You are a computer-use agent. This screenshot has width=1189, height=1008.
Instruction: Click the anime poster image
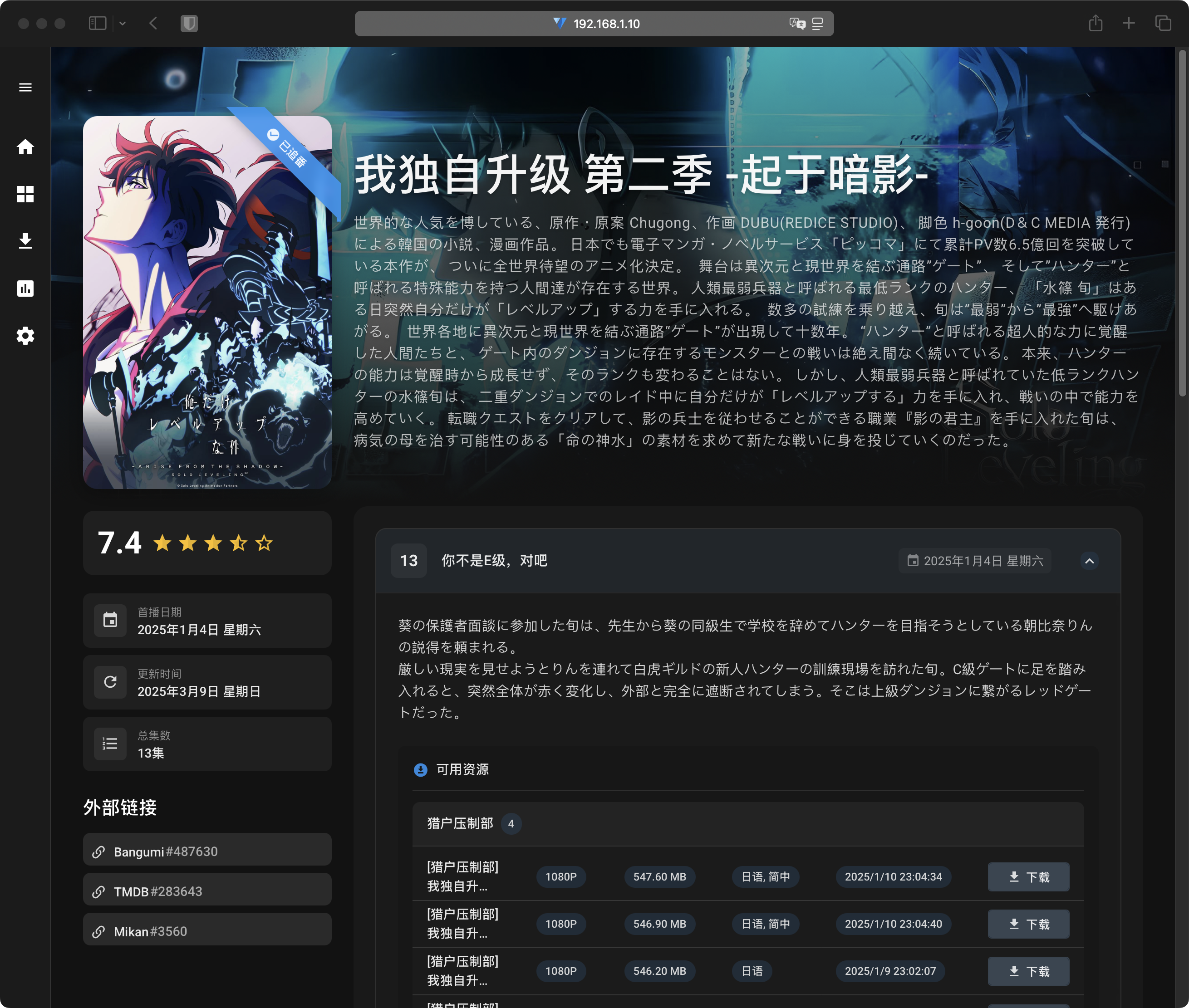point(207,302)
